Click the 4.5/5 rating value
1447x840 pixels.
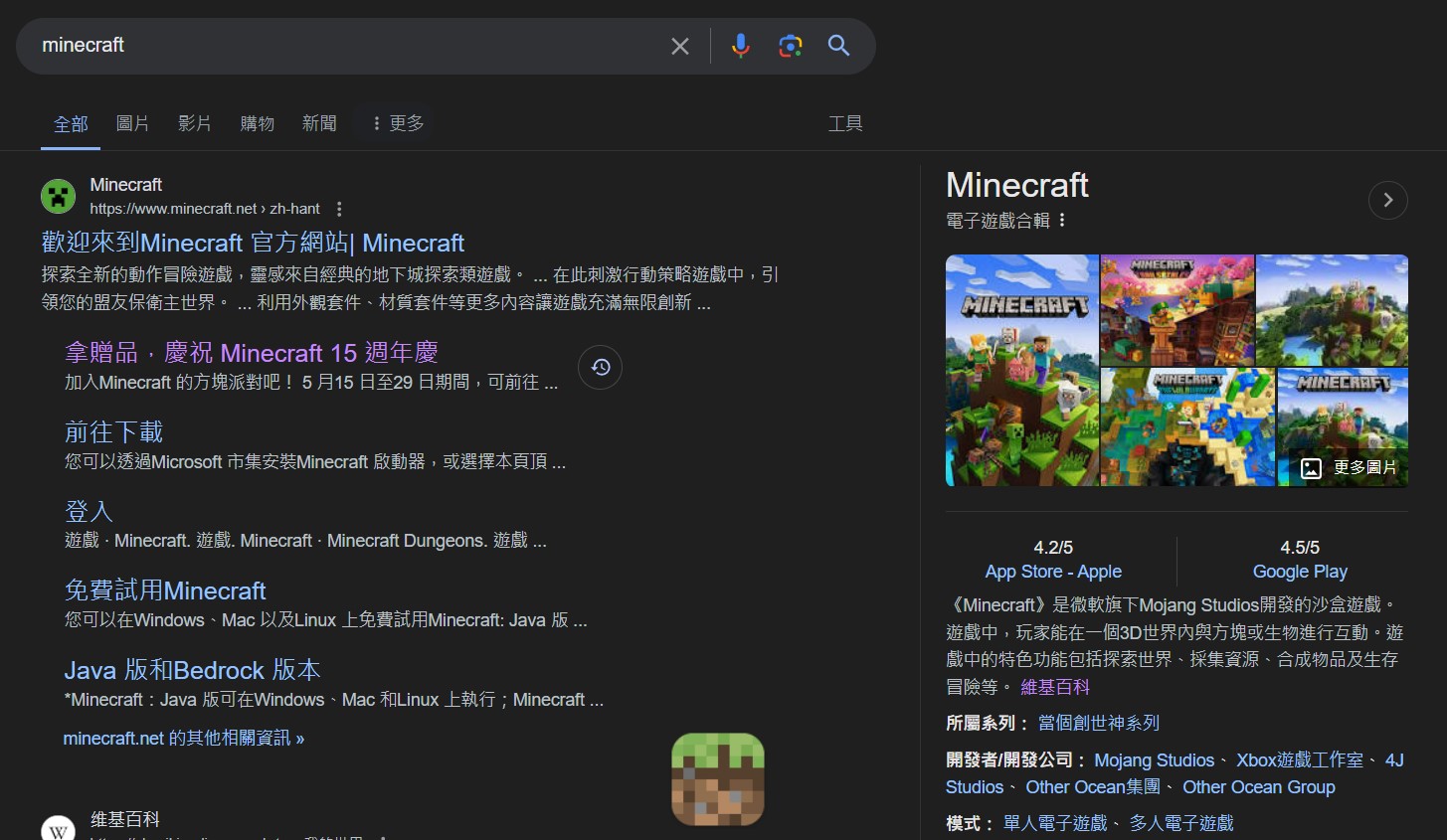pos(1300,548)
